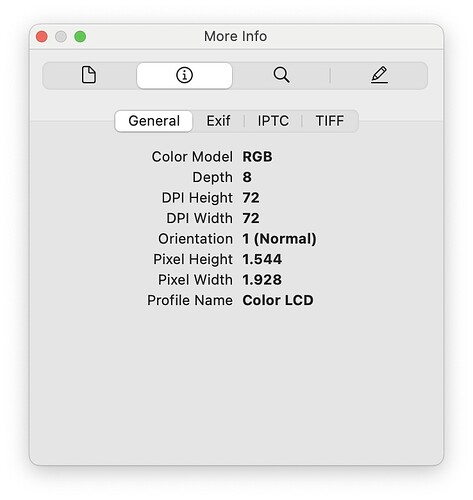Viewport: 473px width, 500px height.
Task: Select the Depth value 8
Action: pos(247,177)
